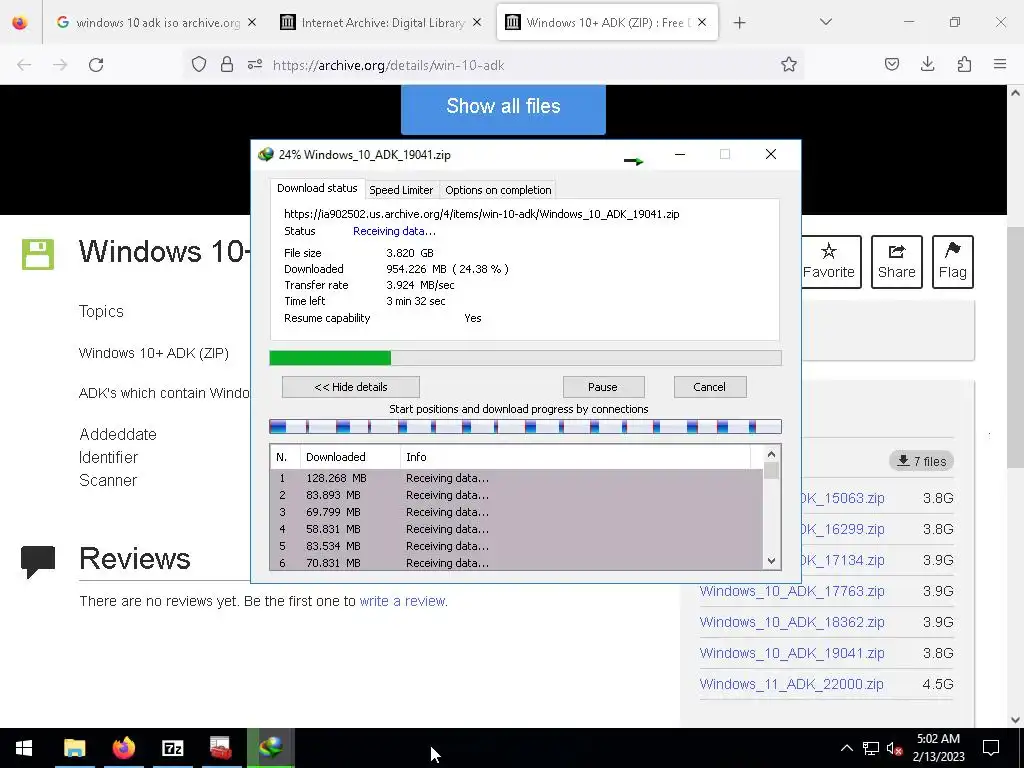Select the Windows 10+ ADK (ZIP) tab
Screen dimensions: 1024x768
[x=607, y=23]
